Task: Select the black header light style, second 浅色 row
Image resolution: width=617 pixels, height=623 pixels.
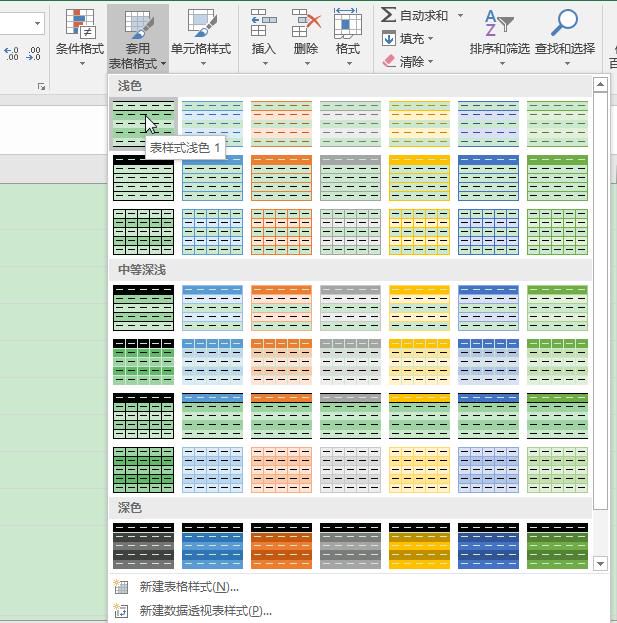Action: (x=143, y=178)
